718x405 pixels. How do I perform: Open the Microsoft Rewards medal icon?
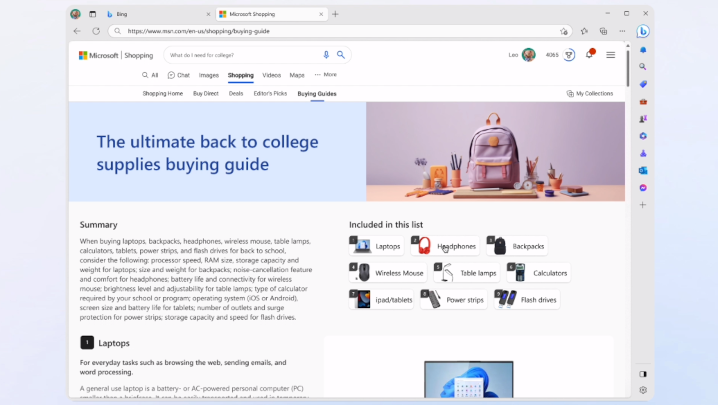click(569, 55)
